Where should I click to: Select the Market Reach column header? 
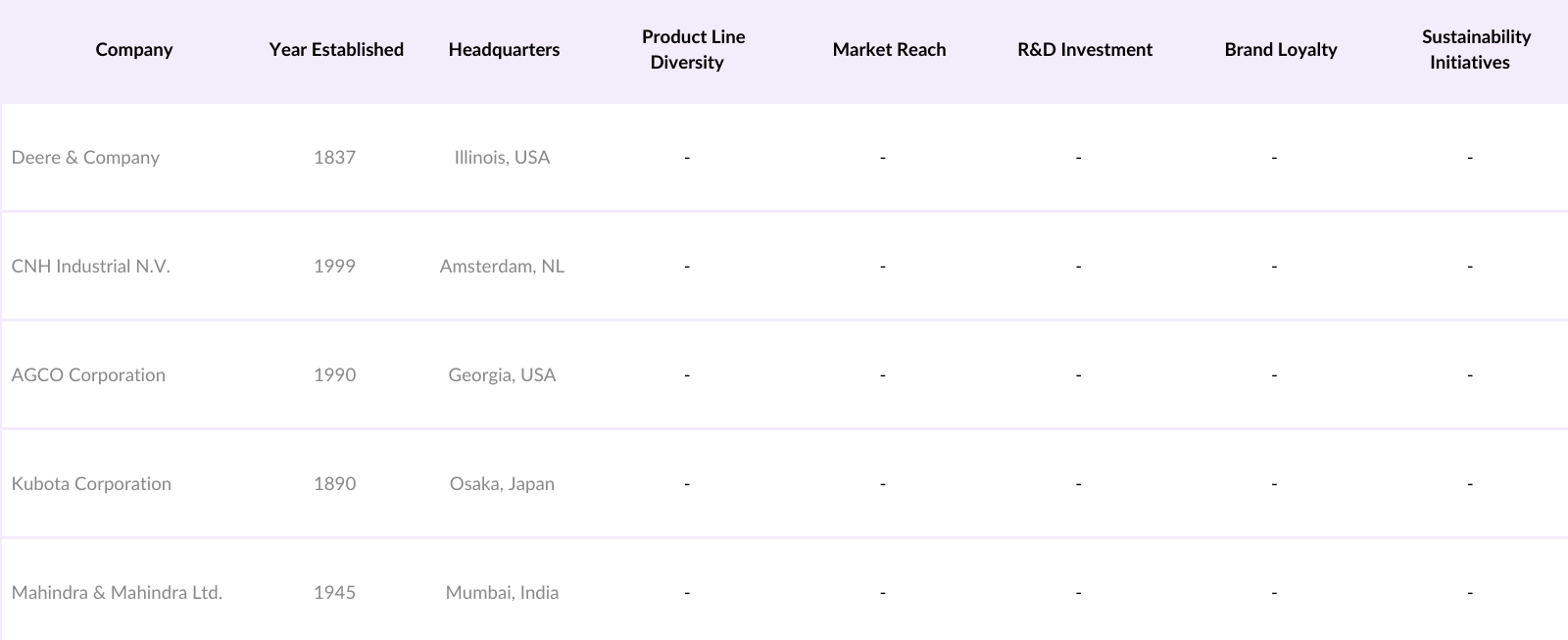pyautogui.click(x=889, y=50)
